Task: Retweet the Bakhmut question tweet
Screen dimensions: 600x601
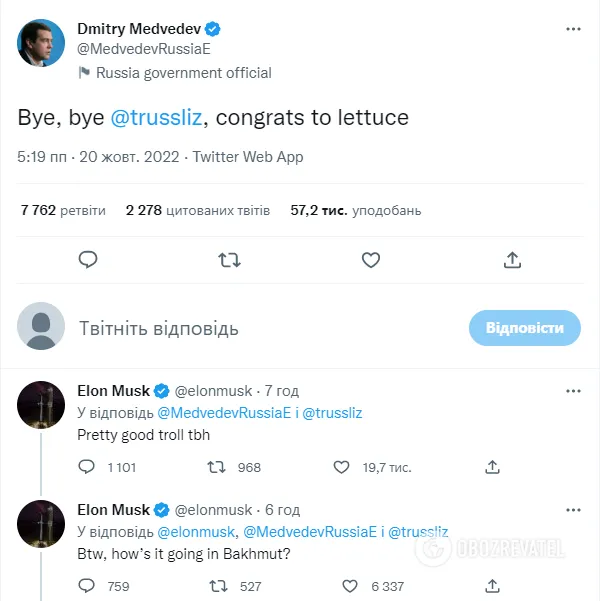Action: pyautogui.click(x=215, y=586)
